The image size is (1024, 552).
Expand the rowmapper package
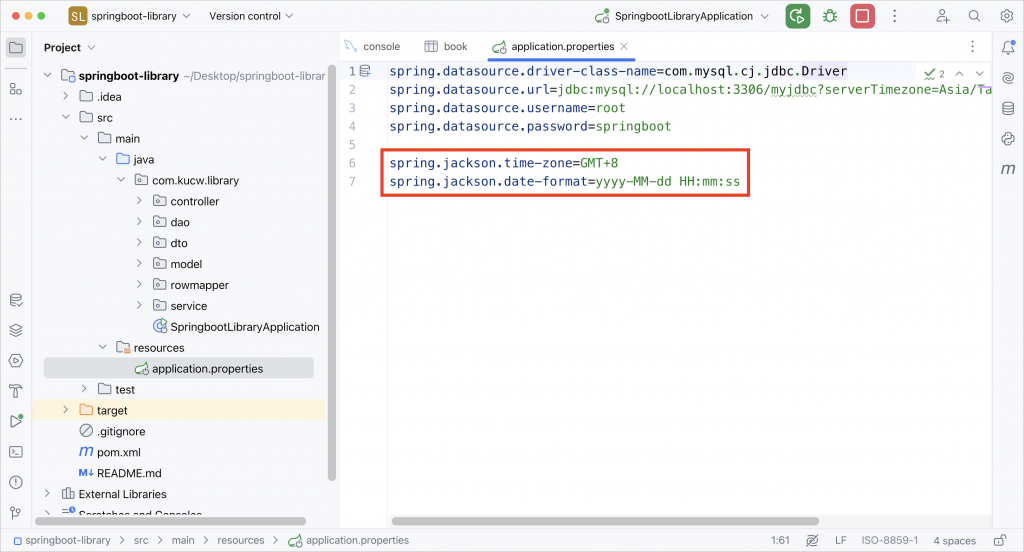[139, 284]
